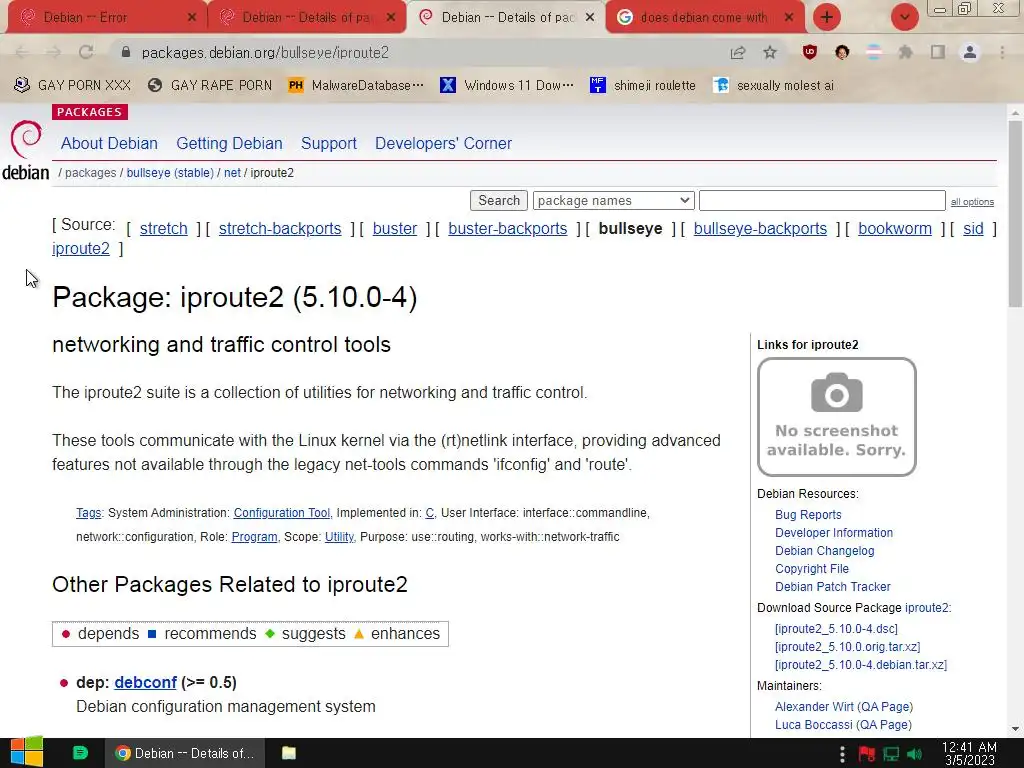Viewport: 1024px width, 768px height.
Task: Open the 'Windows 11 Dow…' bookmark
Action: [x=507, y=85]
